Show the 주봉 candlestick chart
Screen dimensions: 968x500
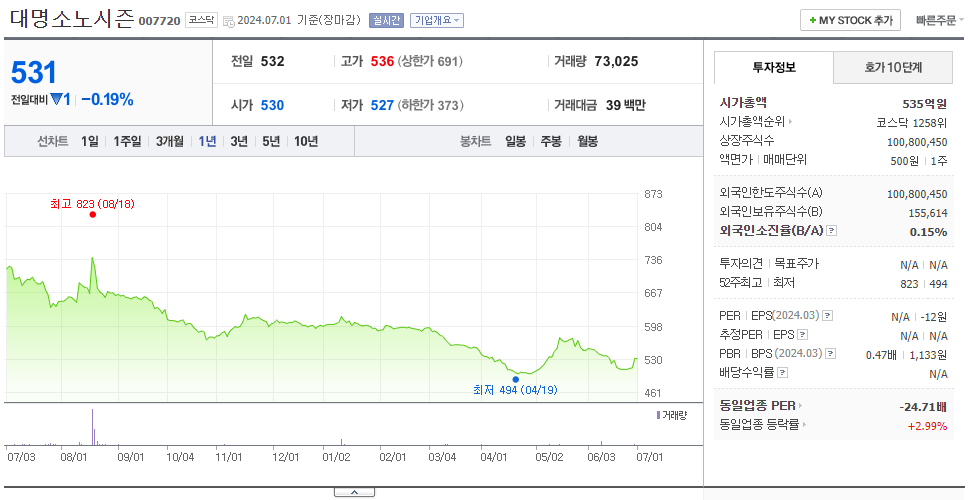(x=551, y=141)
